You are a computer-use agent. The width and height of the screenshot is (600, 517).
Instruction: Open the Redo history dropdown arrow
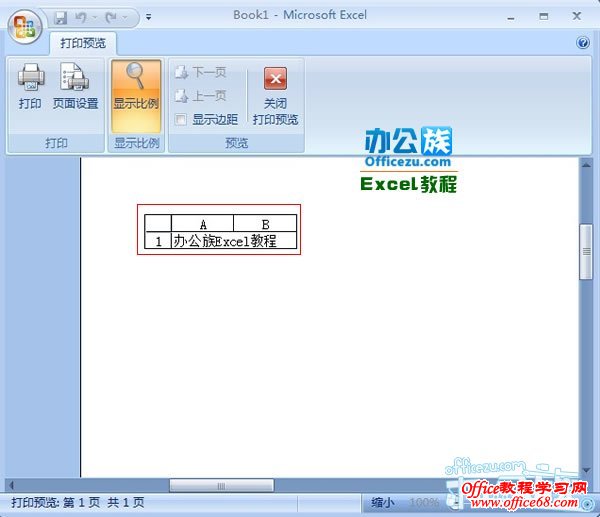click(x=125, y=18)
